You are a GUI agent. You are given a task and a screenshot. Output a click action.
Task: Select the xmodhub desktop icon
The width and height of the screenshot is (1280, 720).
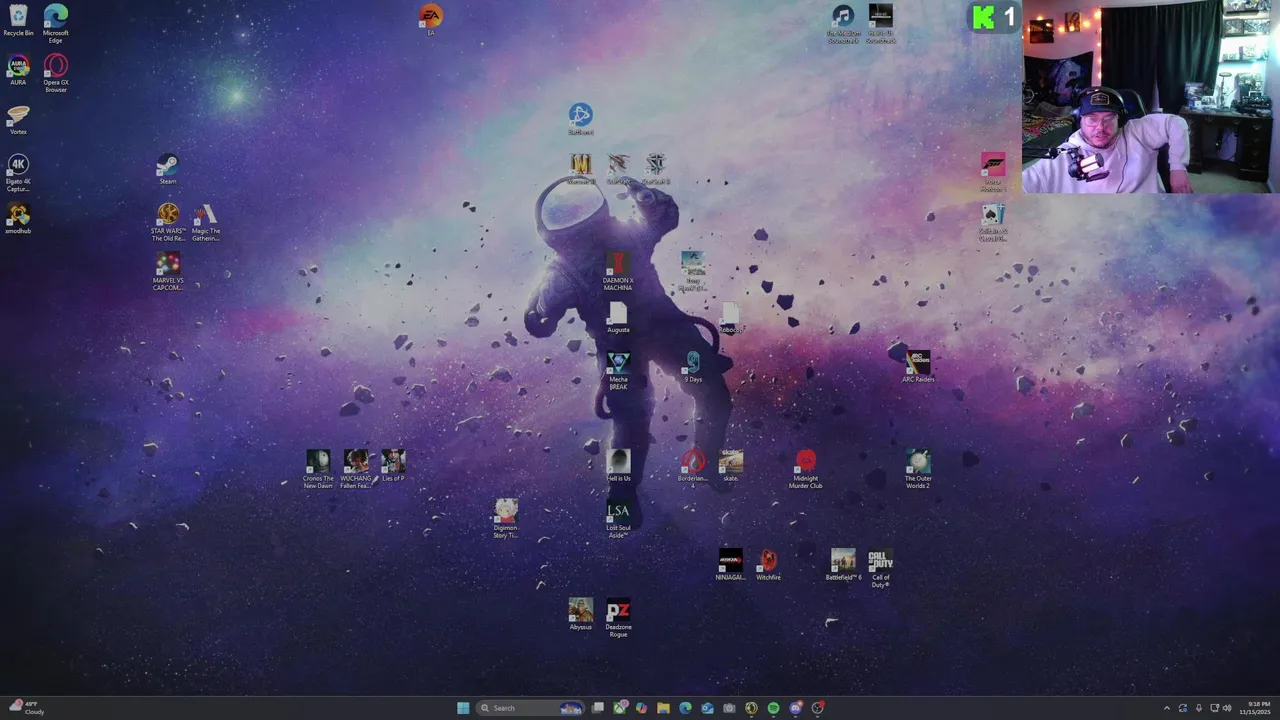tap(18, 219)
